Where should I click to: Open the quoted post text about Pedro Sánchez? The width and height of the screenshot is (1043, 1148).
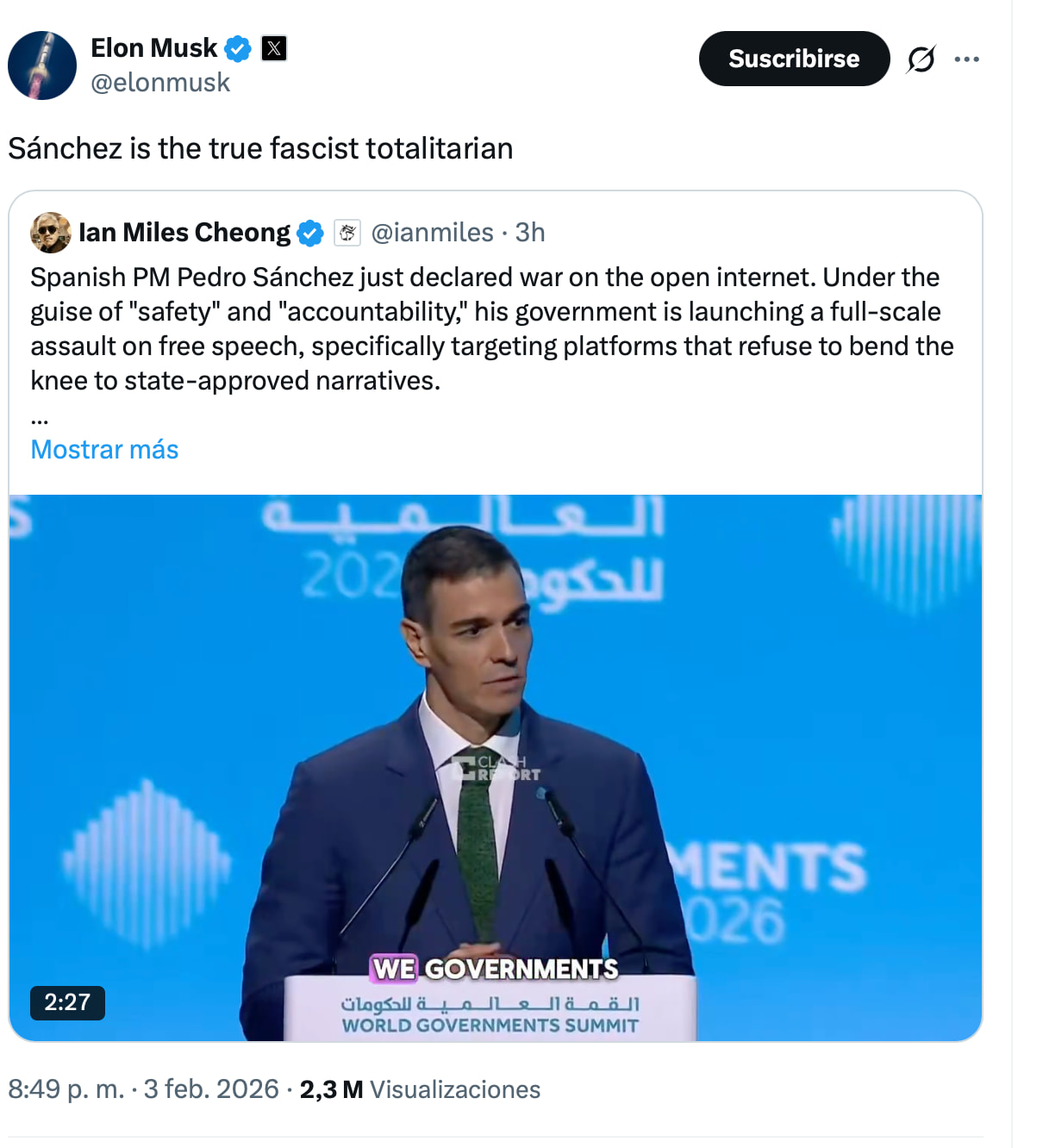coord(491,328)
